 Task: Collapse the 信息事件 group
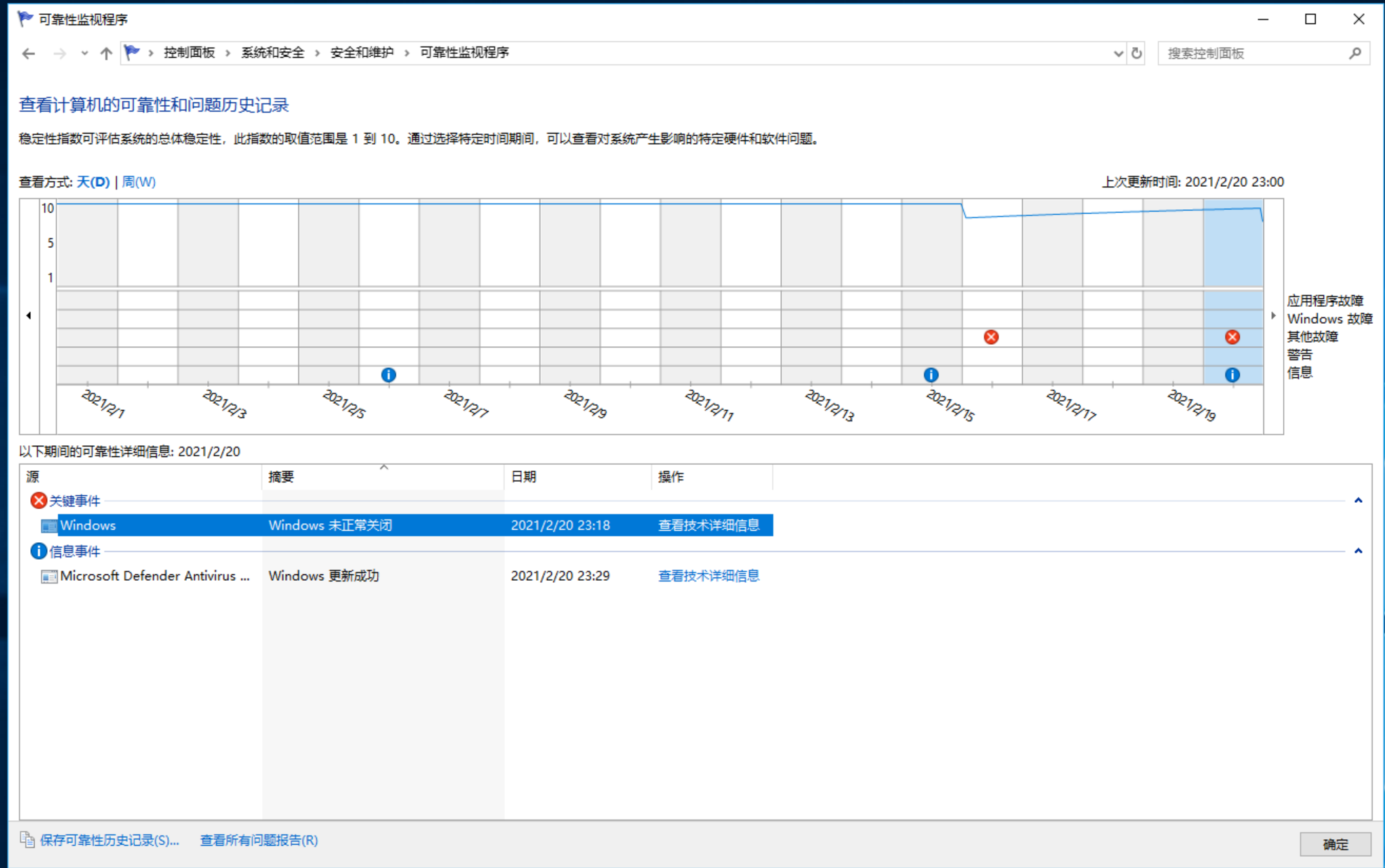pos(1358,551)
